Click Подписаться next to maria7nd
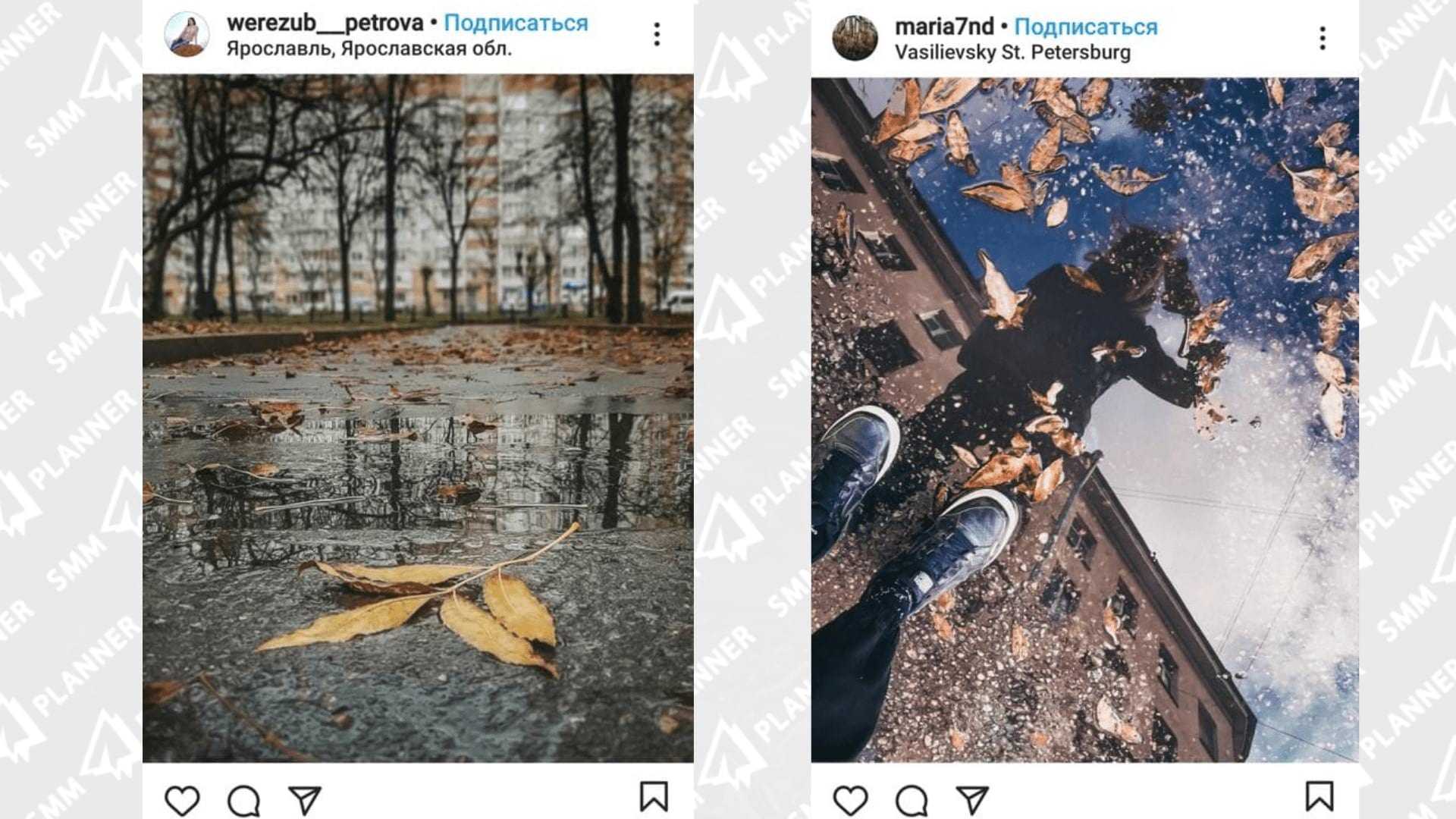Screen dimensions: 1456x819 [1086, 27]
